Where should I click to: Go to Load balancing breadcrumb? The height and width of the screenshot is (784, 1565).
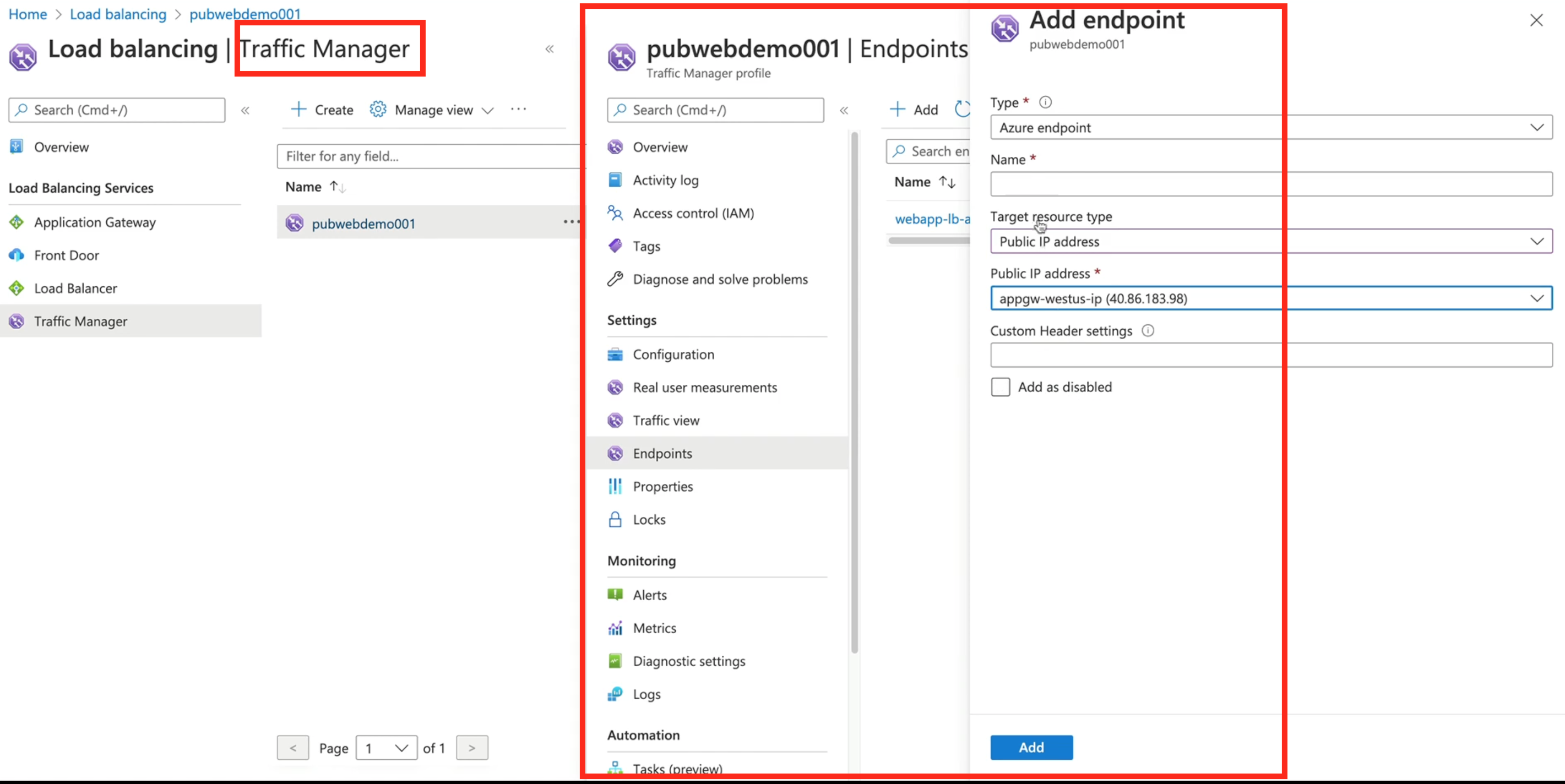point(118,14)
